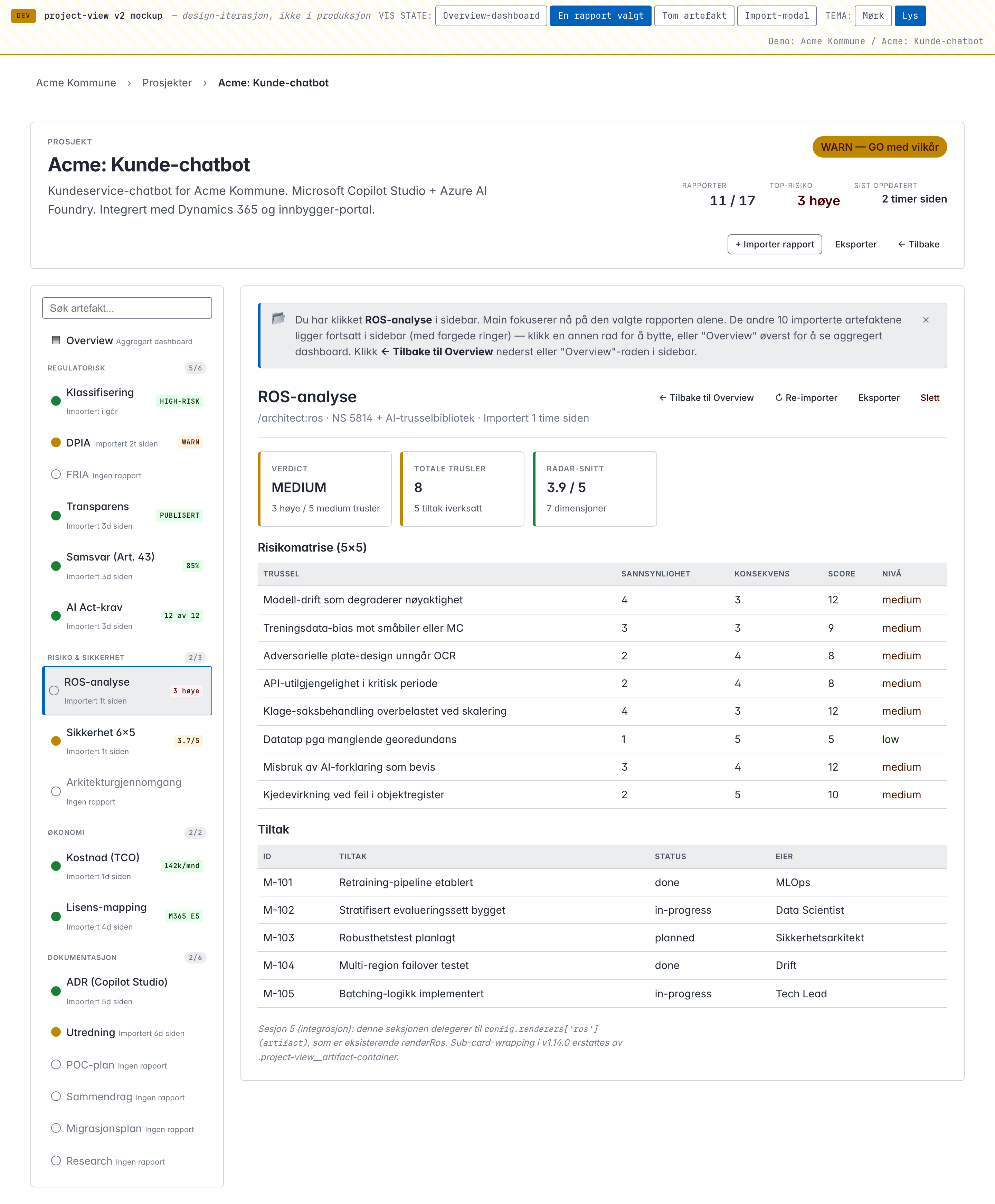This screenshot has height=1204, width=995.
Task: Click the TOTALE TRUSLER card
Action: [463, 489]
